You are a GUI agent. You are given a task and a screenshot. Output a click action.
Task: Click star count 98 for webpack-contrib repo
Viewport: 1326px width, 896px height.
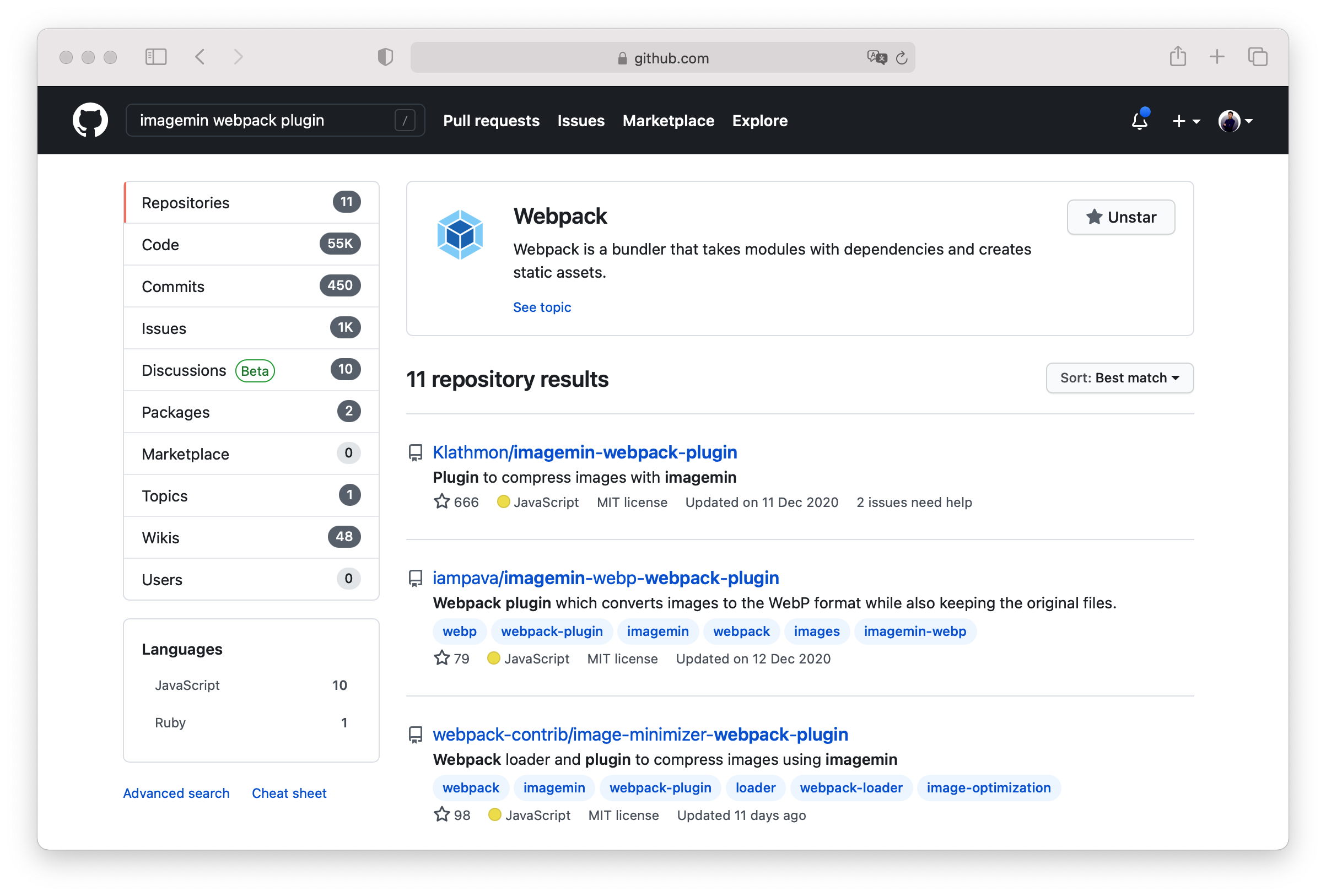click(x=452, y=814)
